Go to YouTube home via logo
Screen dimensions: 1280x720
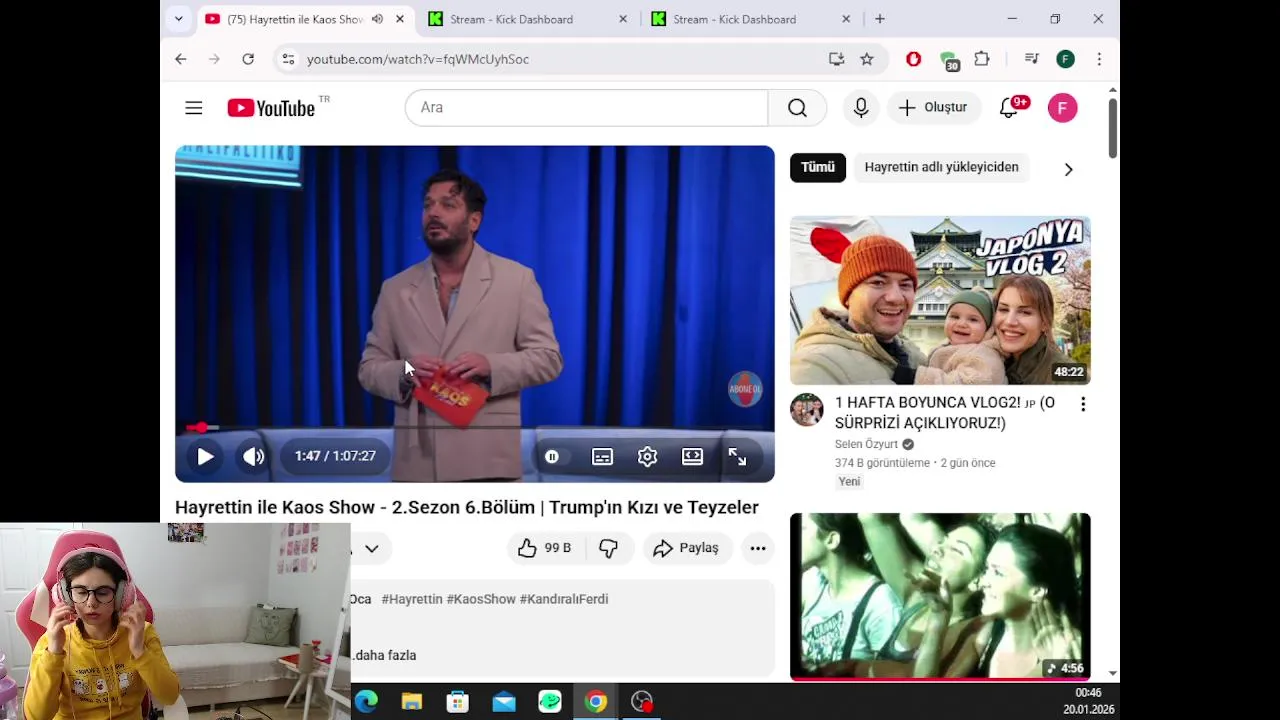271,108
